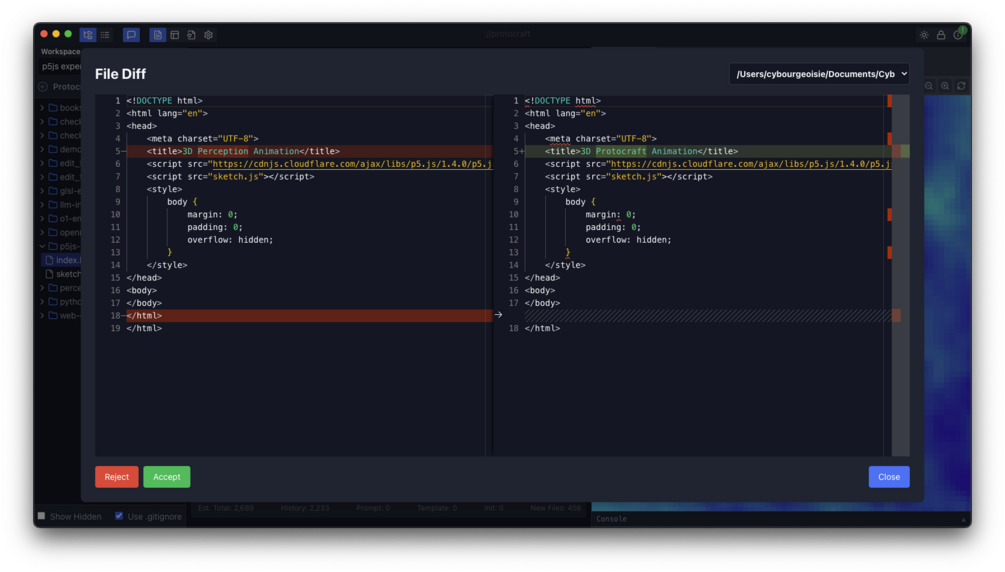This screenshot has height=572, width=1005.
Task: Click the index file icon
Action: 49,260
